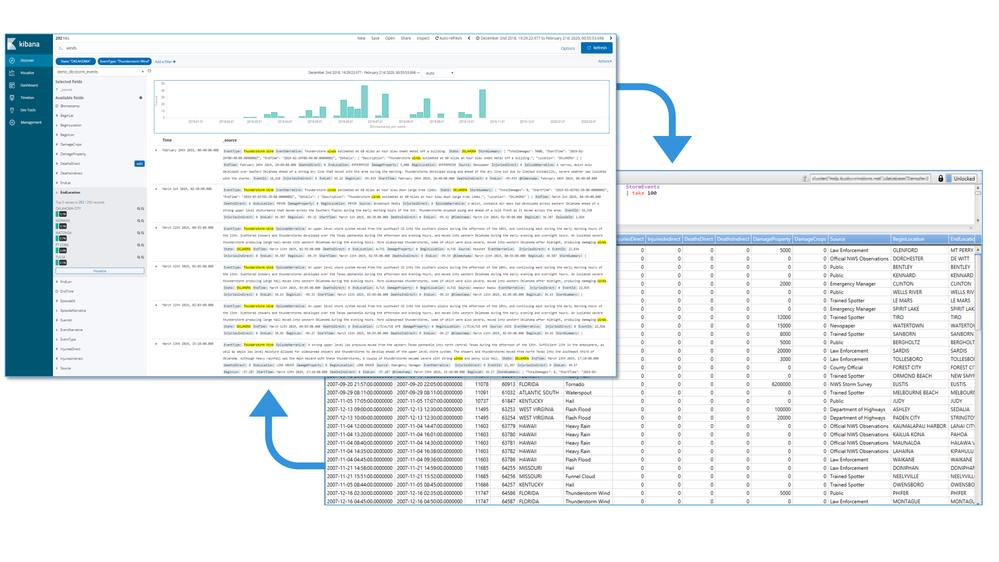999x562 pixels.
Task: Click the Kusto query editor text area
Action: pos(796,204)
